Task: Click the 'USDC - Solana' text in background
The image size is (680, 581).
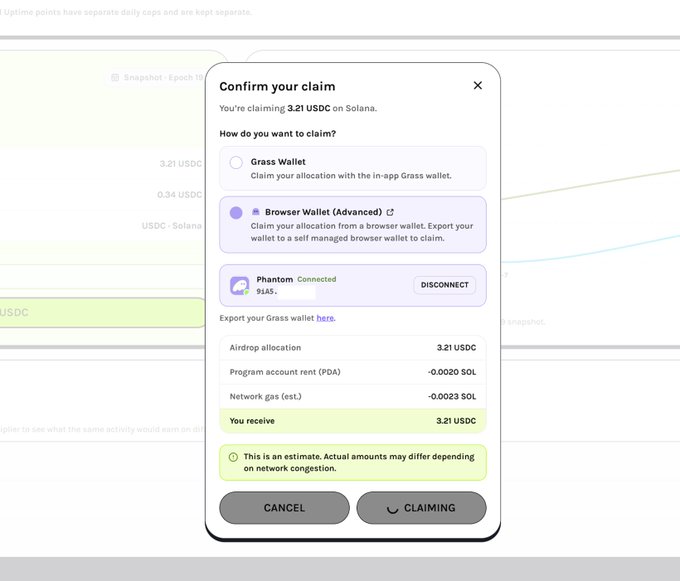Action: coord(172,225)
